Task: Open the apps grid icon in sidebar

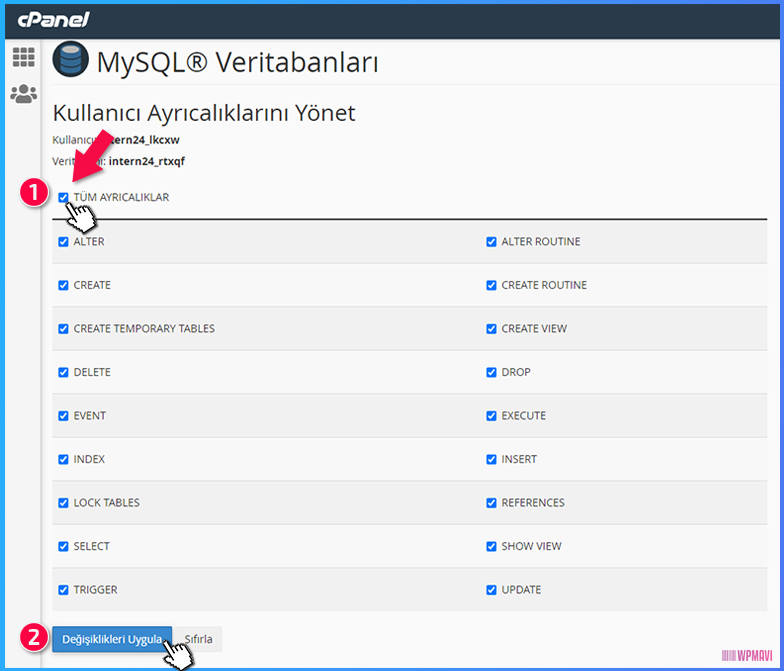Action: click(24, 57)
